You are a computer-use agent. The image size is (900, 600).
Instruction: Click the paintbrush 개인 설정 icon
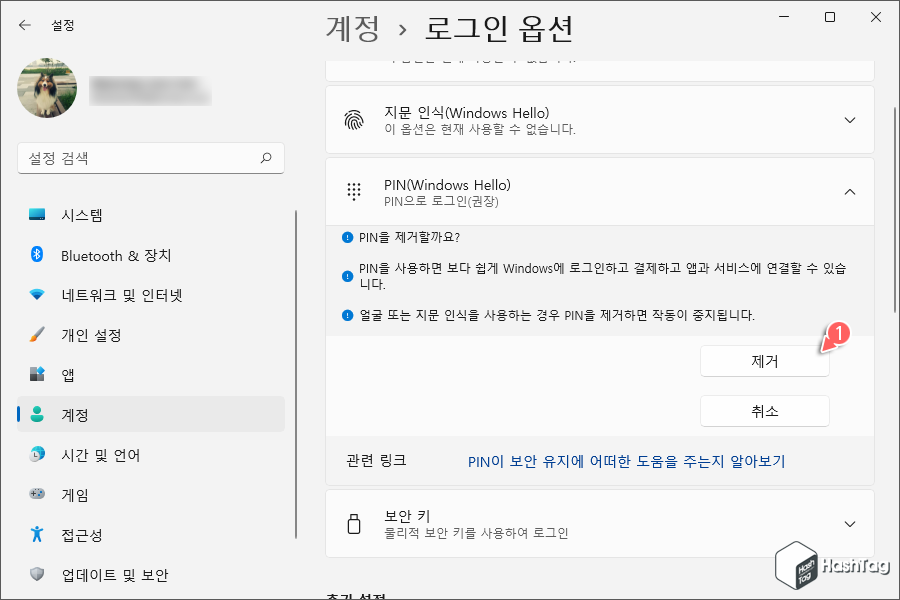click(x=37, y=334)
